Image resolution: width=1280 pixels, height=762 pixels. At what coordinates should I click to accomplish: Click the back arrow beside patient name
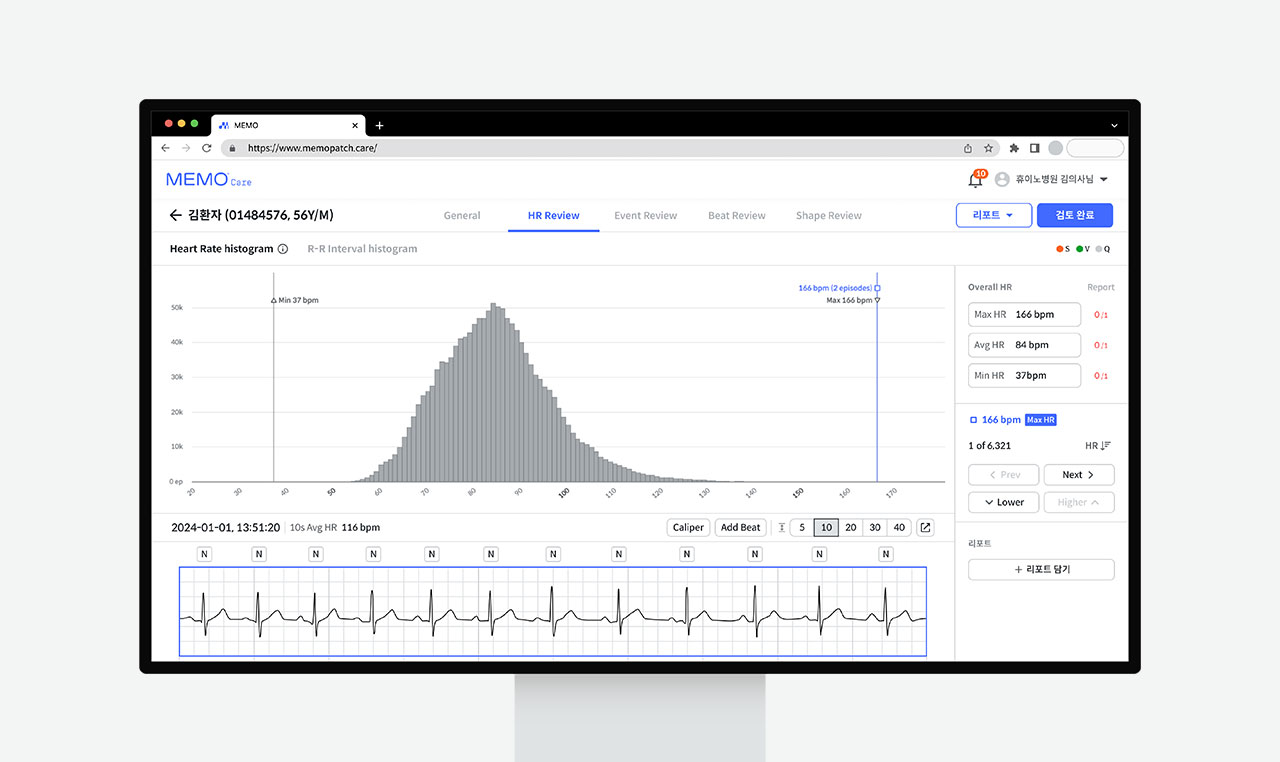tap(175, 215)
